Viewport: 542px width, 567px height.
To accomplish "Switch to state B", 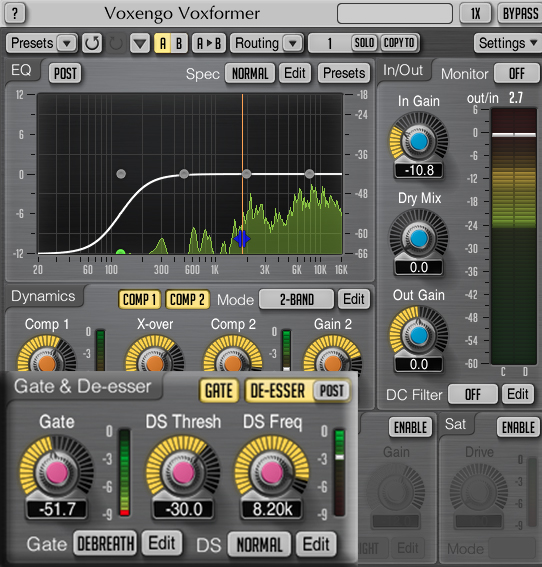I will (179, 43).
